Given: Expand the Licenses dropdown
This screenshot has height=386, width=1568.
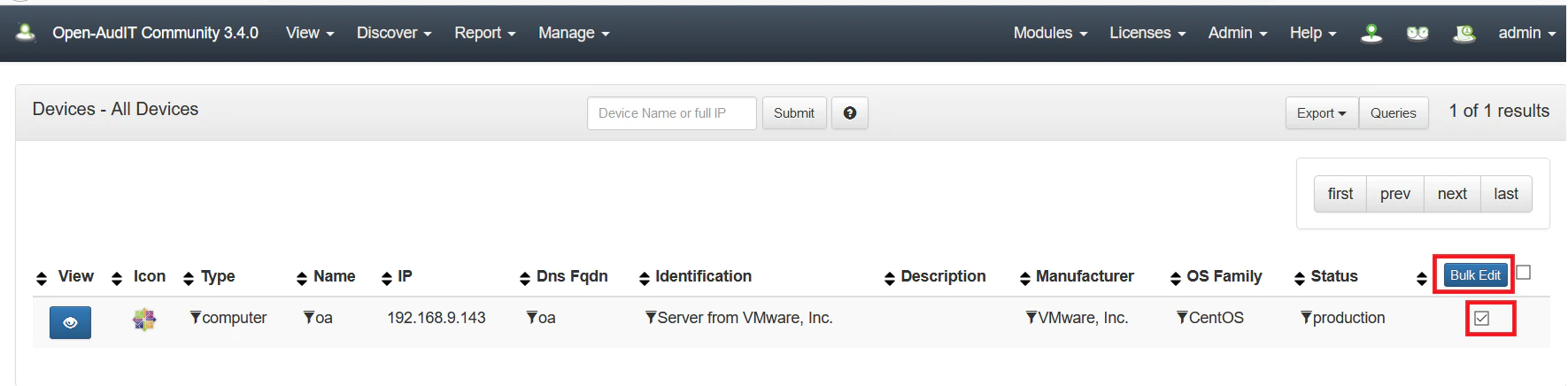Looking at the screenshot, I should [1147, 33].
